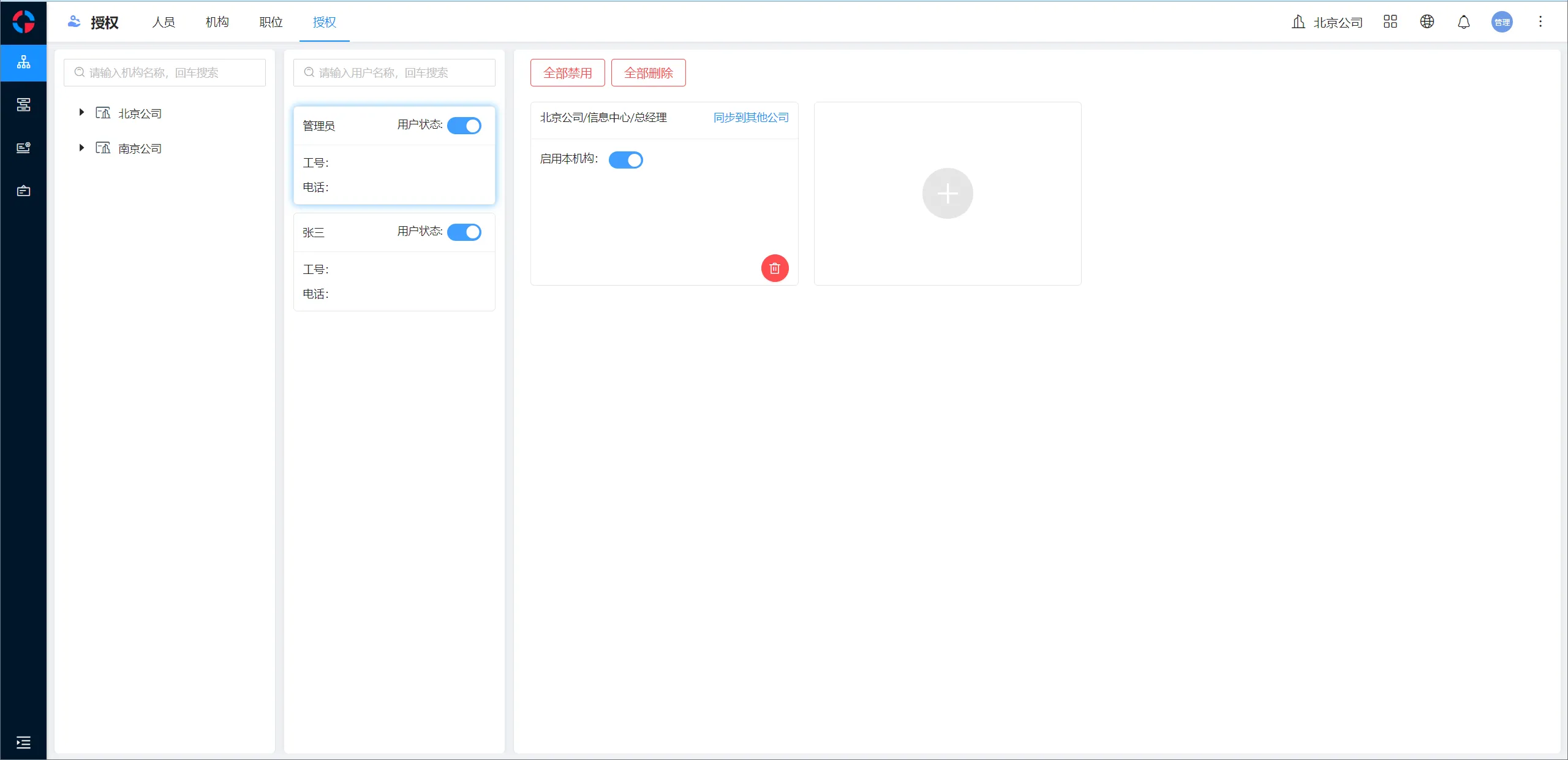Image resolution: width=1568 pixels, height=760 pixels.
Task: Click the organization chart sidebar icon
Action: [23, 63]
